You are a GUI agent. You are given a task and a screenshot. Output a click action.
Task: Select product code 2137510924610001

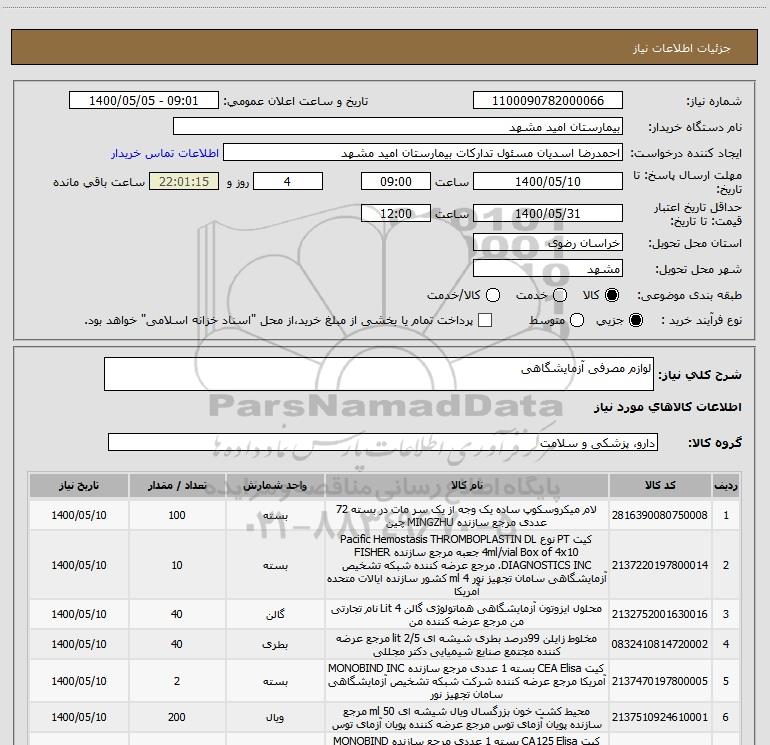(660, 717)
